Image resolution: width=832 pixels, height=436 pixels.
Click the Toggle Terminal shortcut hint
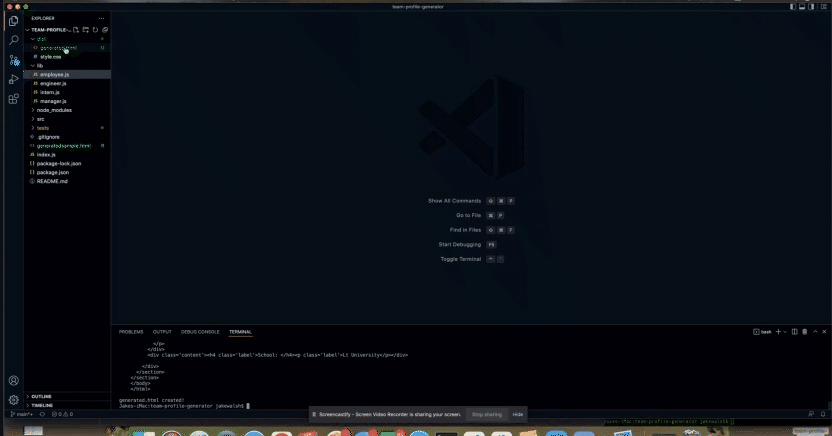472,259
